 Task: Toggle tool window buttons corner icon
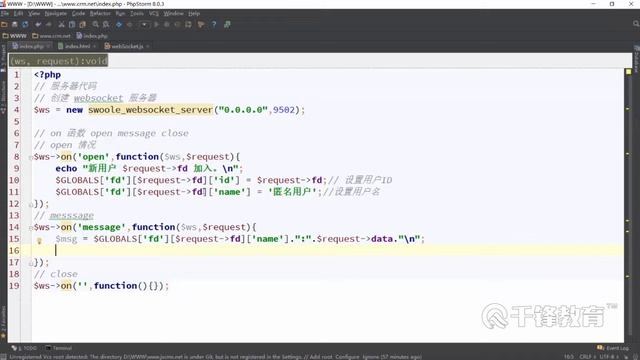(3, 357)
